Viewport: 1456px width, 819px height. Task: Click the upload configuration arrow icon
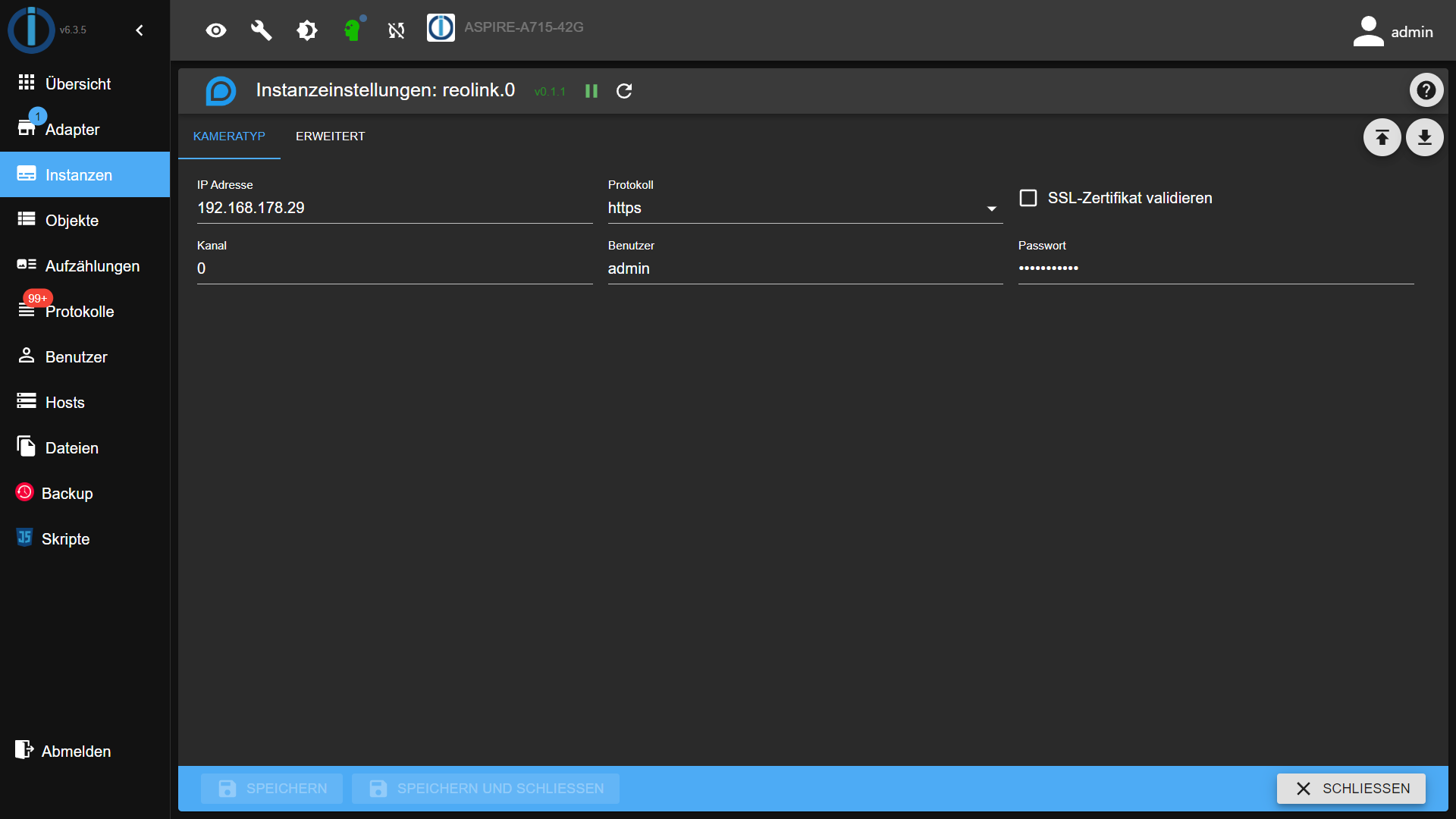click(x=1382, y=137)
